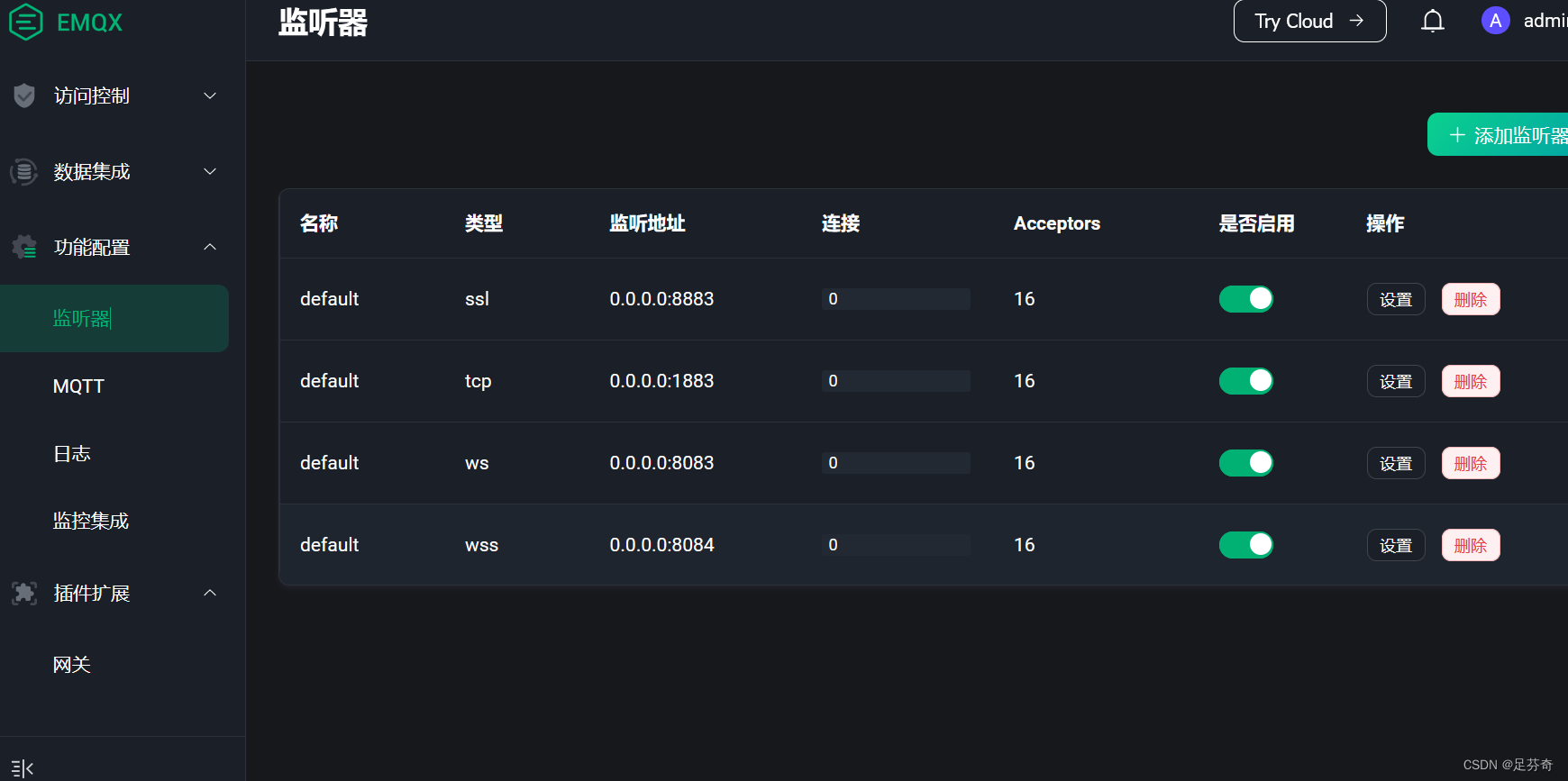The image size is (1568, 781).
Task: Open the notifications bell
Action: point(1433,21)
